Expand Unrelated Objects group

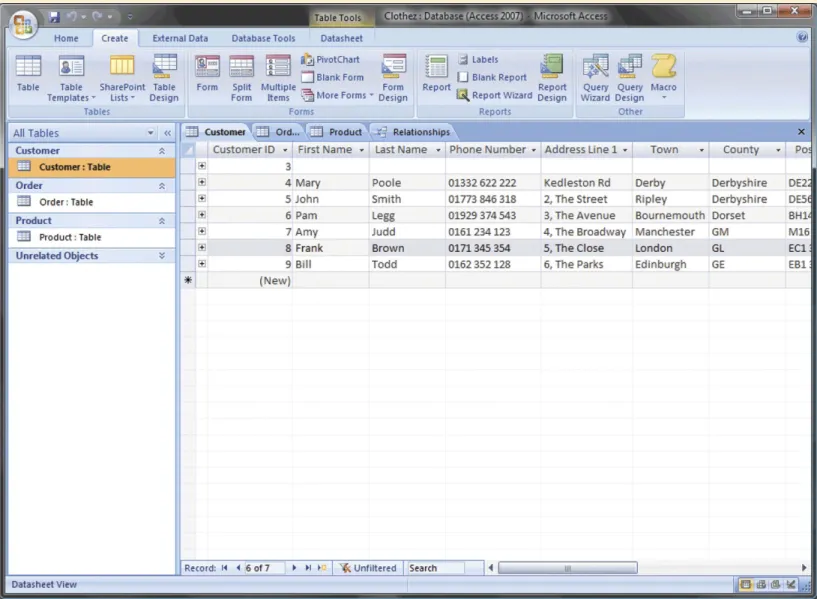[x=162, y=256]
